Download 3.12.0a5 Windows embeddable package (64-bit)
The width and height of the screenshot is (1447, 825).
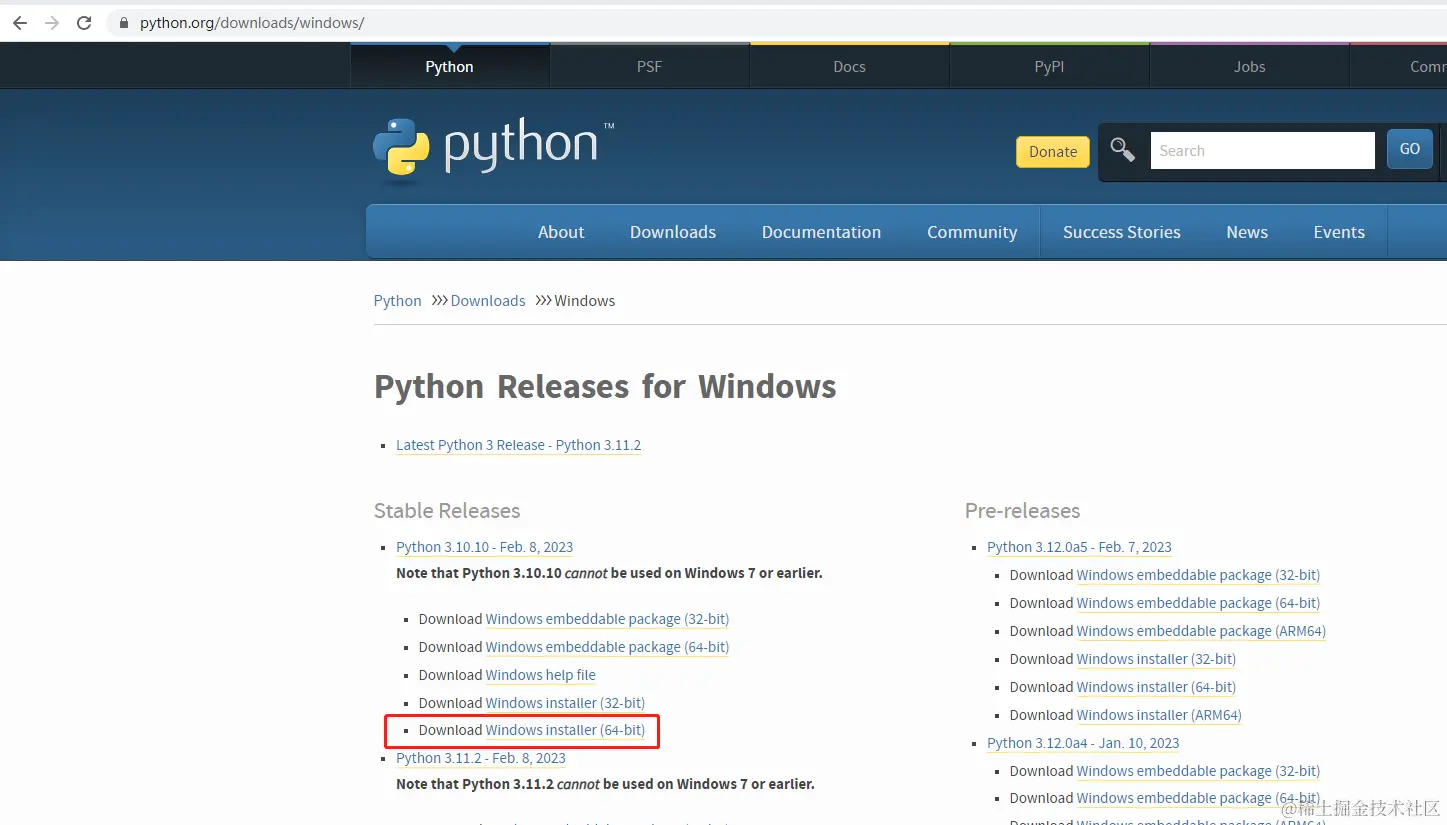point(1199,604)
